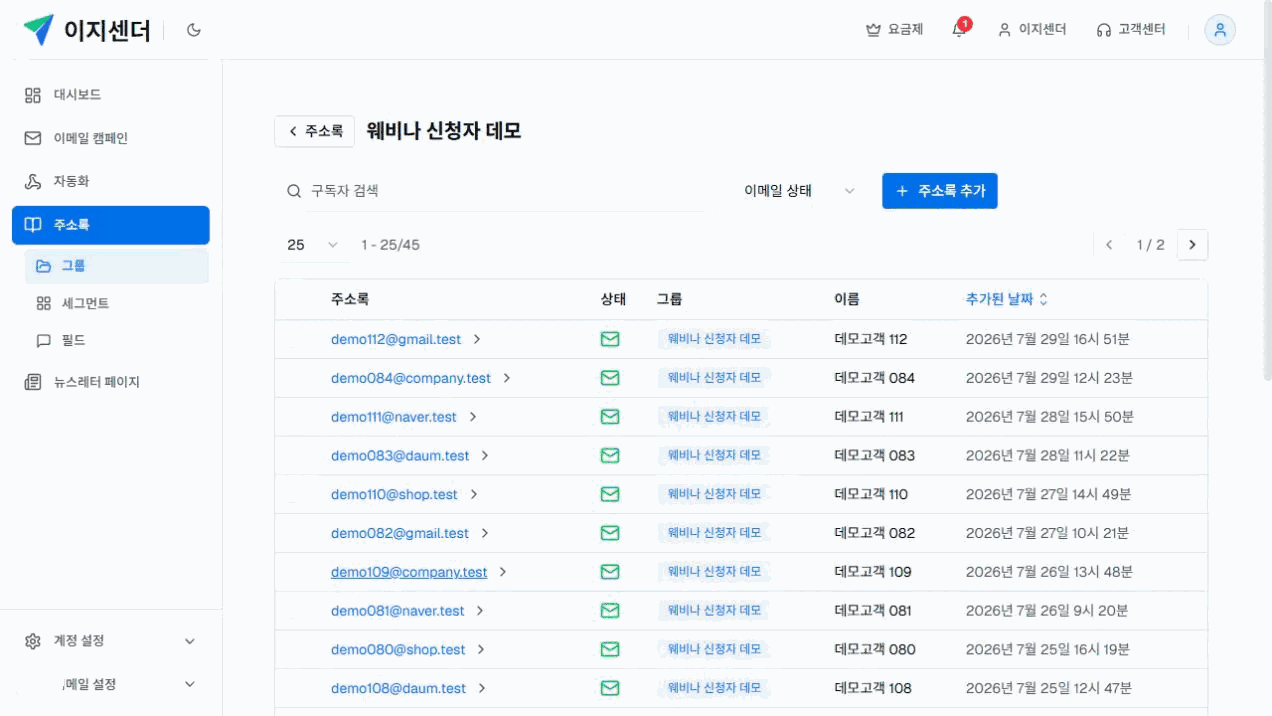This screenshot has height=716, width=1272.
Task: Open demo109@company.test subscriber
Action: (409, 572)
